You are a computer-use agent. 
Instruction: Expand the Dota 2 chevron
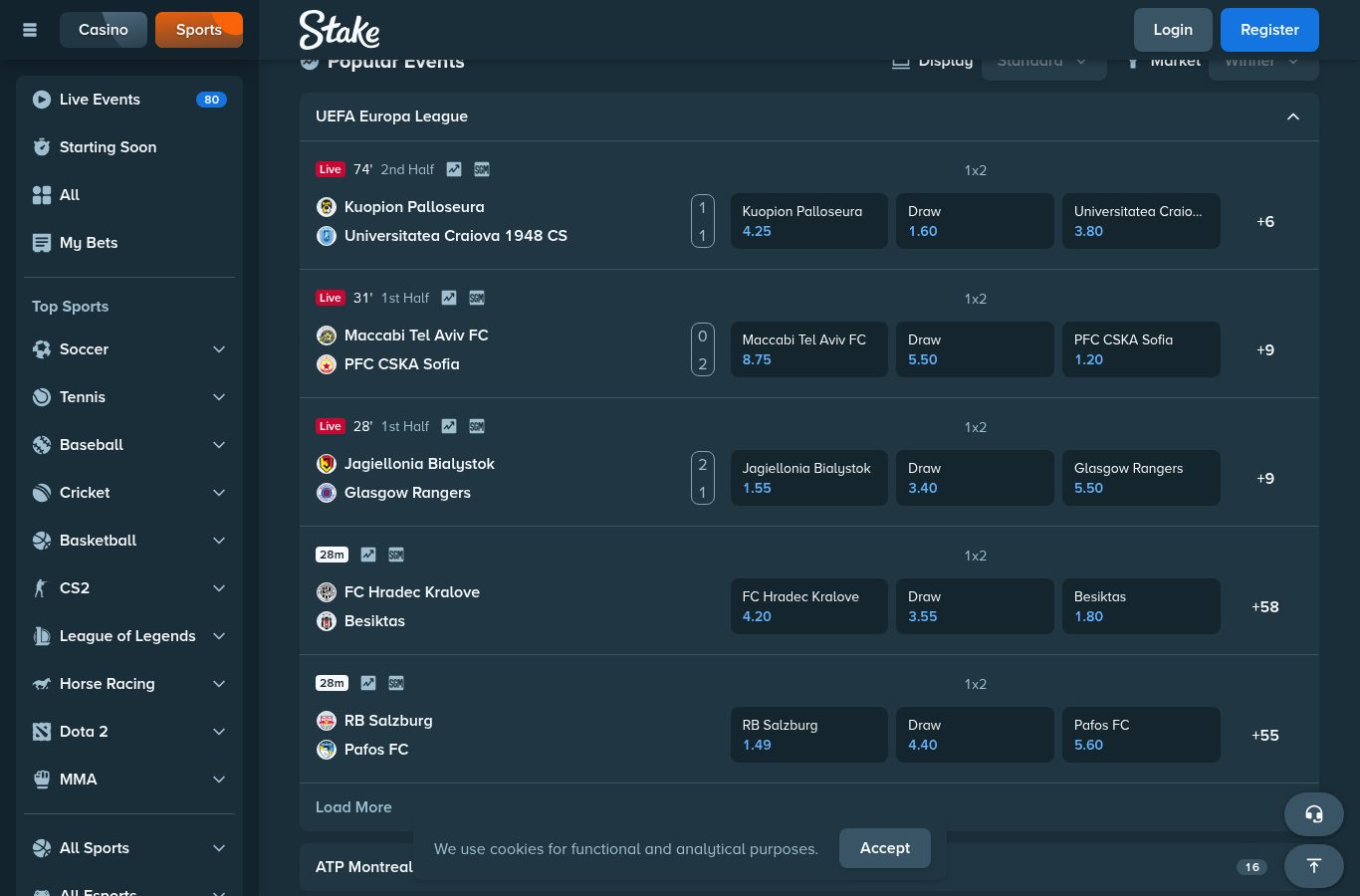tap(219, 732)
